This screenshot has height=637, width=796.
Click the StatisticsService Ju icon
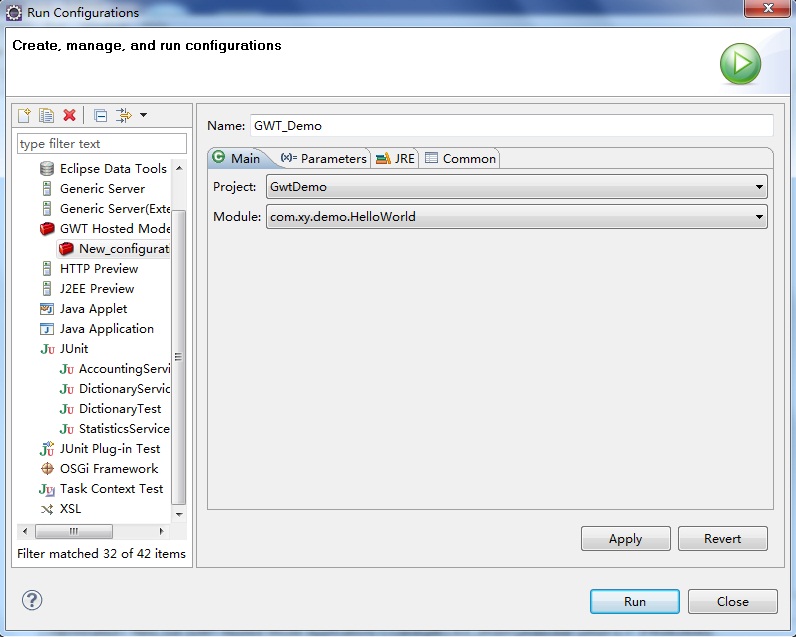click(x=67, y=429)
